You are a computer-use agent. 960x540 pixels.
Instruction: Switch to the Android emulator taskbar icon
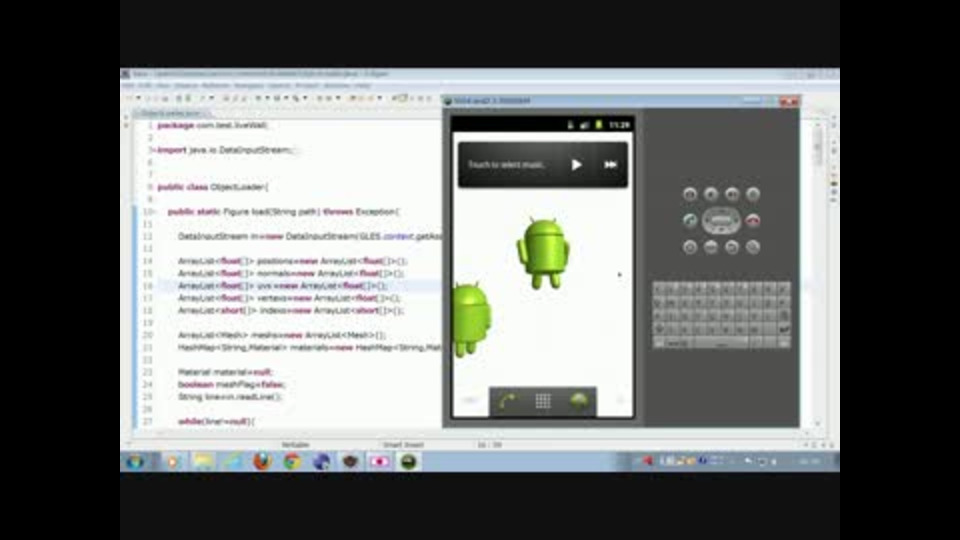[x=408, y=461]
